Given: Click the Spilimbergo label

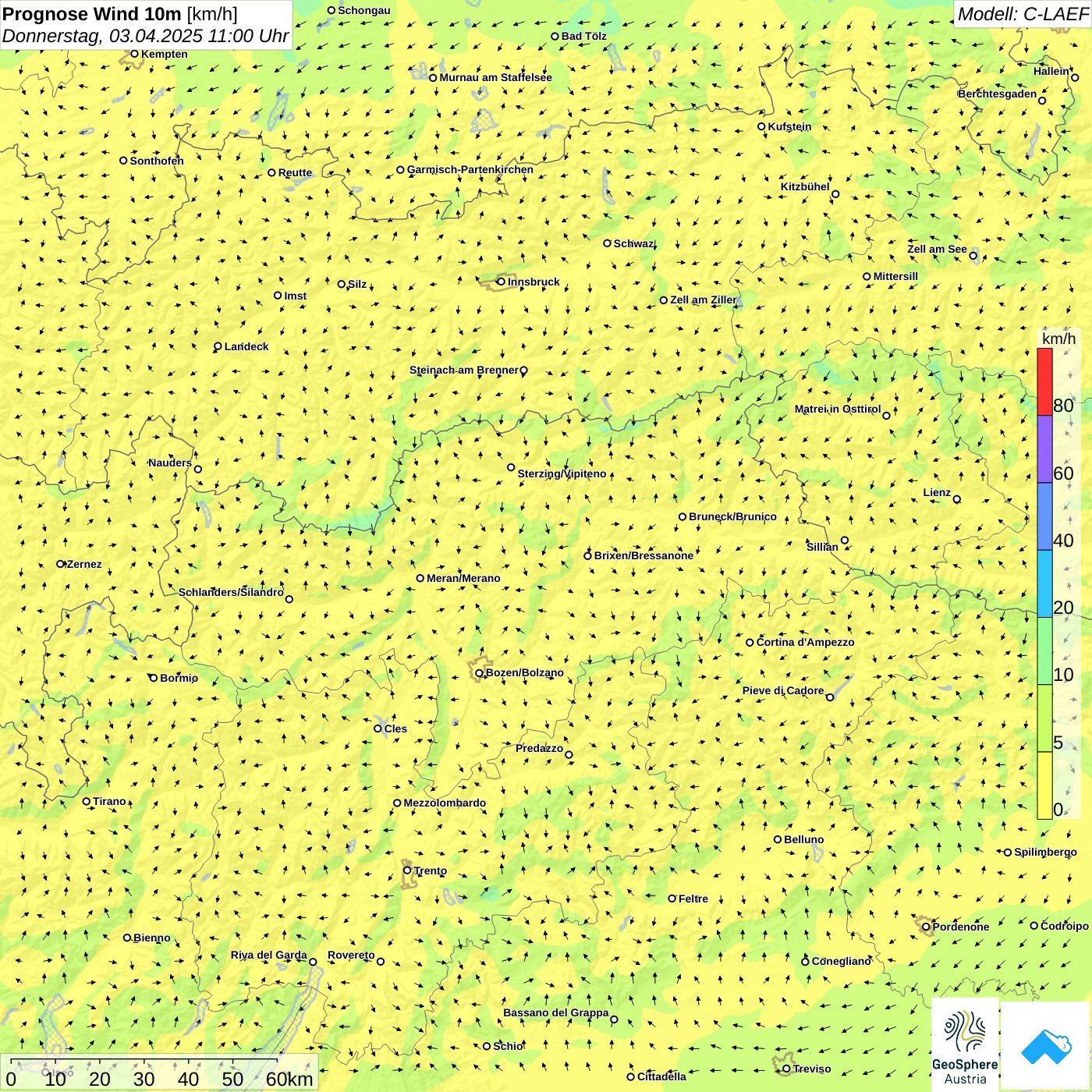Looking at the screenshot, I should [x=1045, y=852].
